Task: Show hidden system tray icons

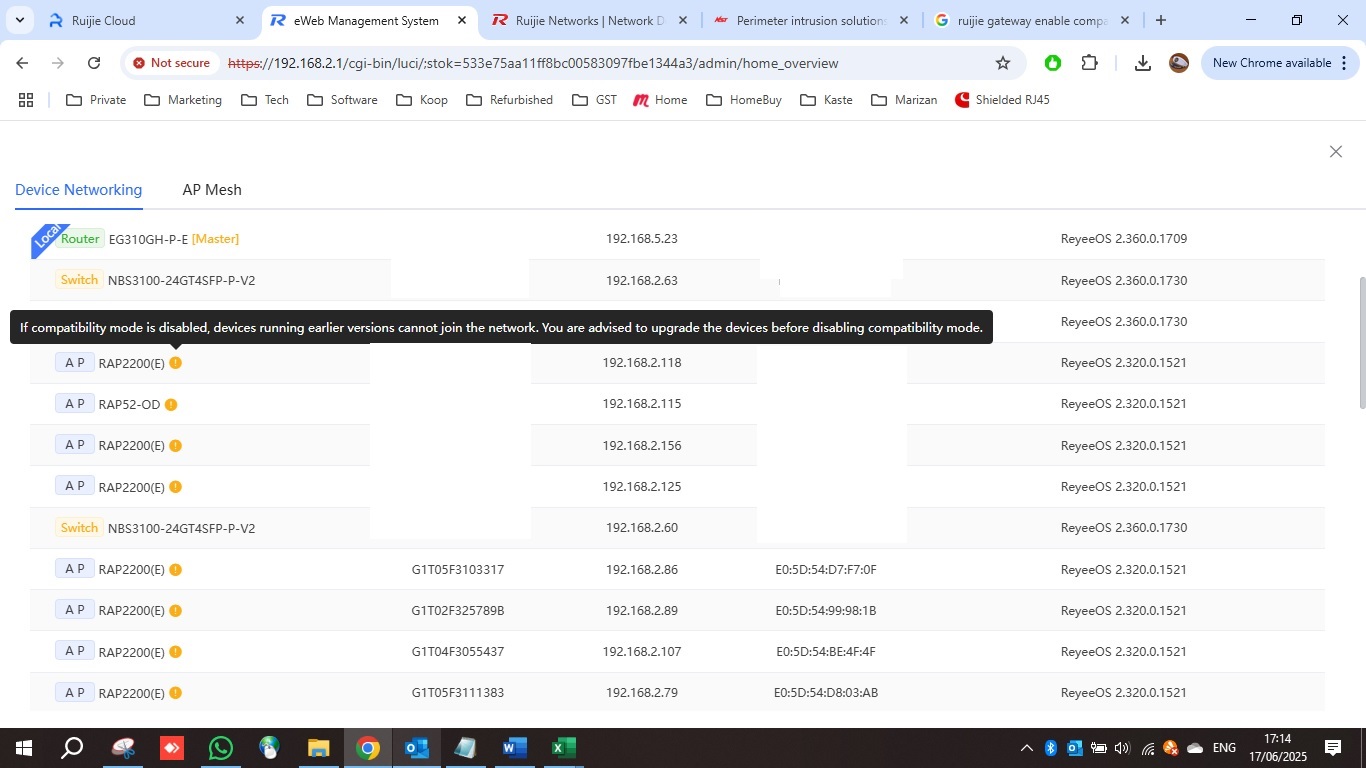Action: [x=1027, y=748]
